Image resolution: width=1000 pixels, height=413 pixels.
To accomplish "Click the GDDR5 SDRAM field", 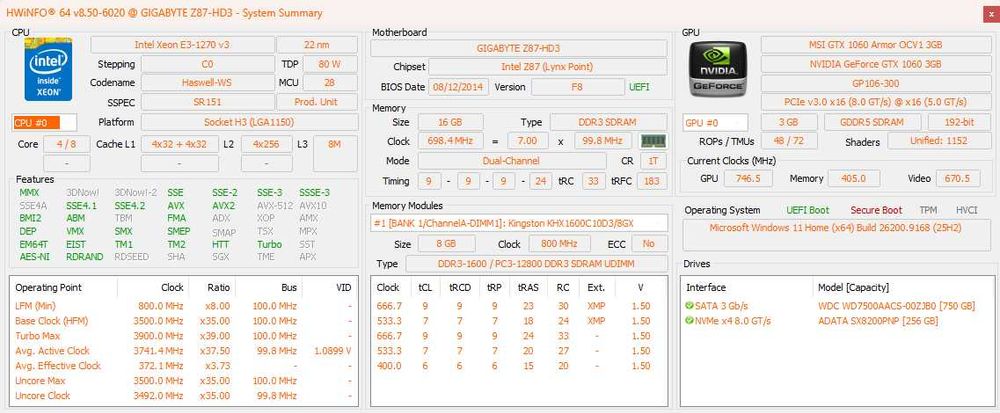I will point(872,122).
